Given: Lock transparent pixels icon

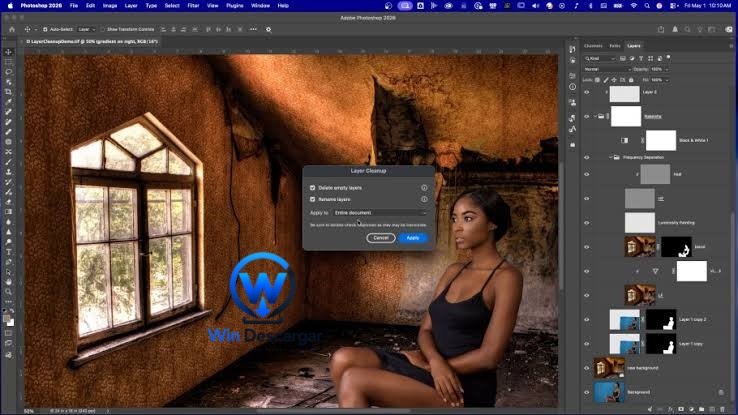Looking at the screenshot, I should pos(597,80).
